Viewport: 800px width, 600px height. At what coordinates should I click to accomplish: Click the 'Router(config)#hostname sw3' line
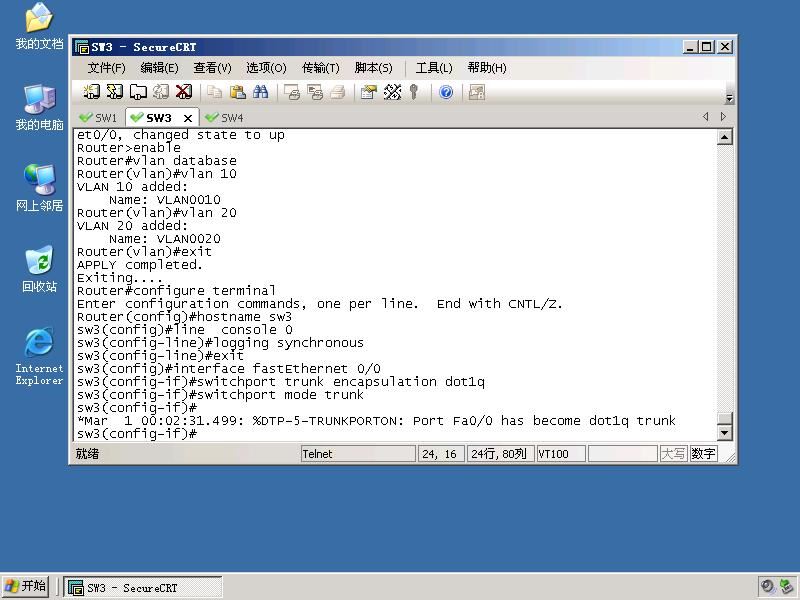tap(184, 317)
